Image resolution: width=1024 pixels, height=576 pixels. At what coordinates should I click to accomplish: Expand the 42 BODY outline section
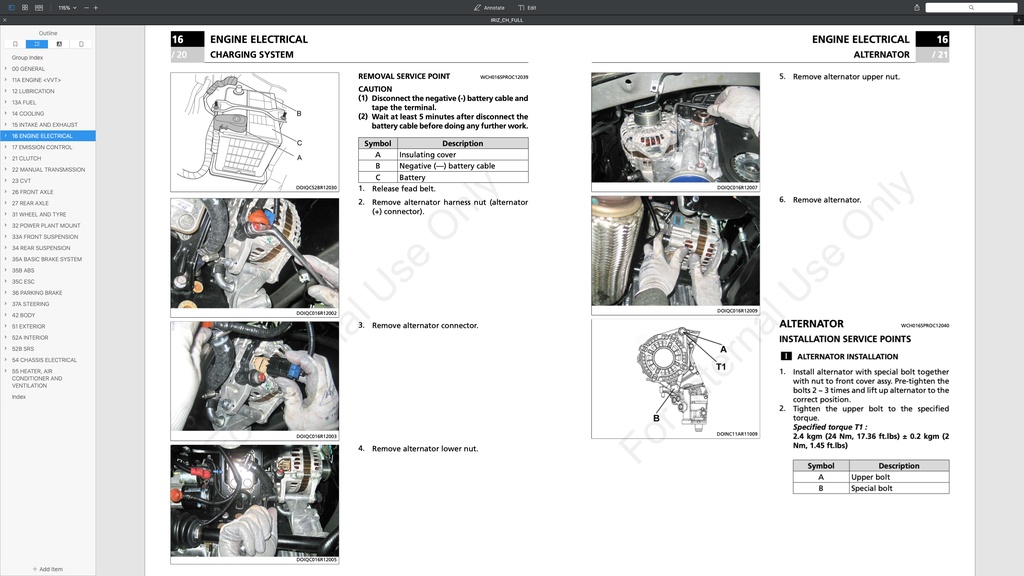point(5,315)
